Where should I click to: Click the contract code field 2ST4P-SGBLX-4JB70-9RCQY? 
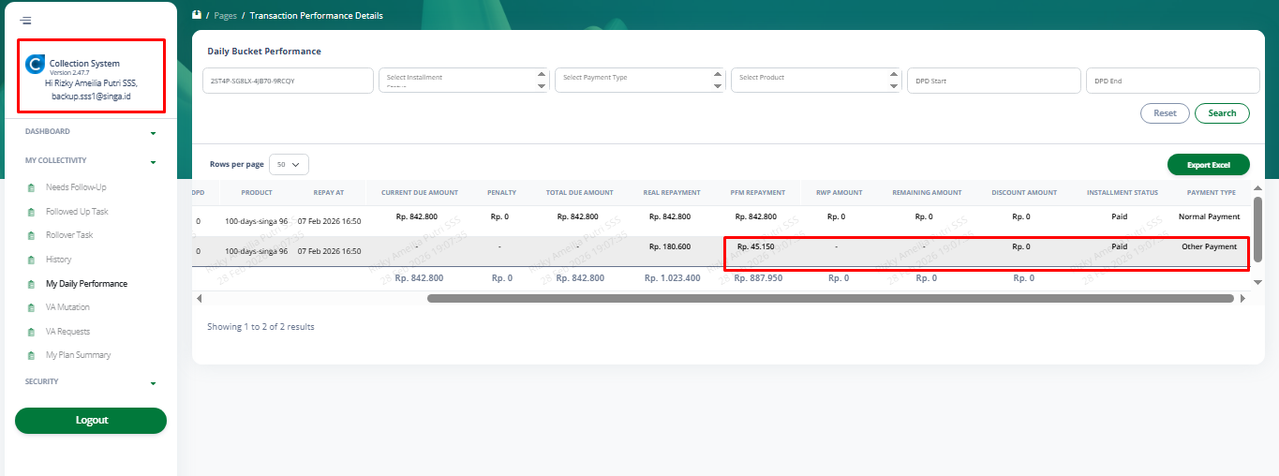pos(288,81)
